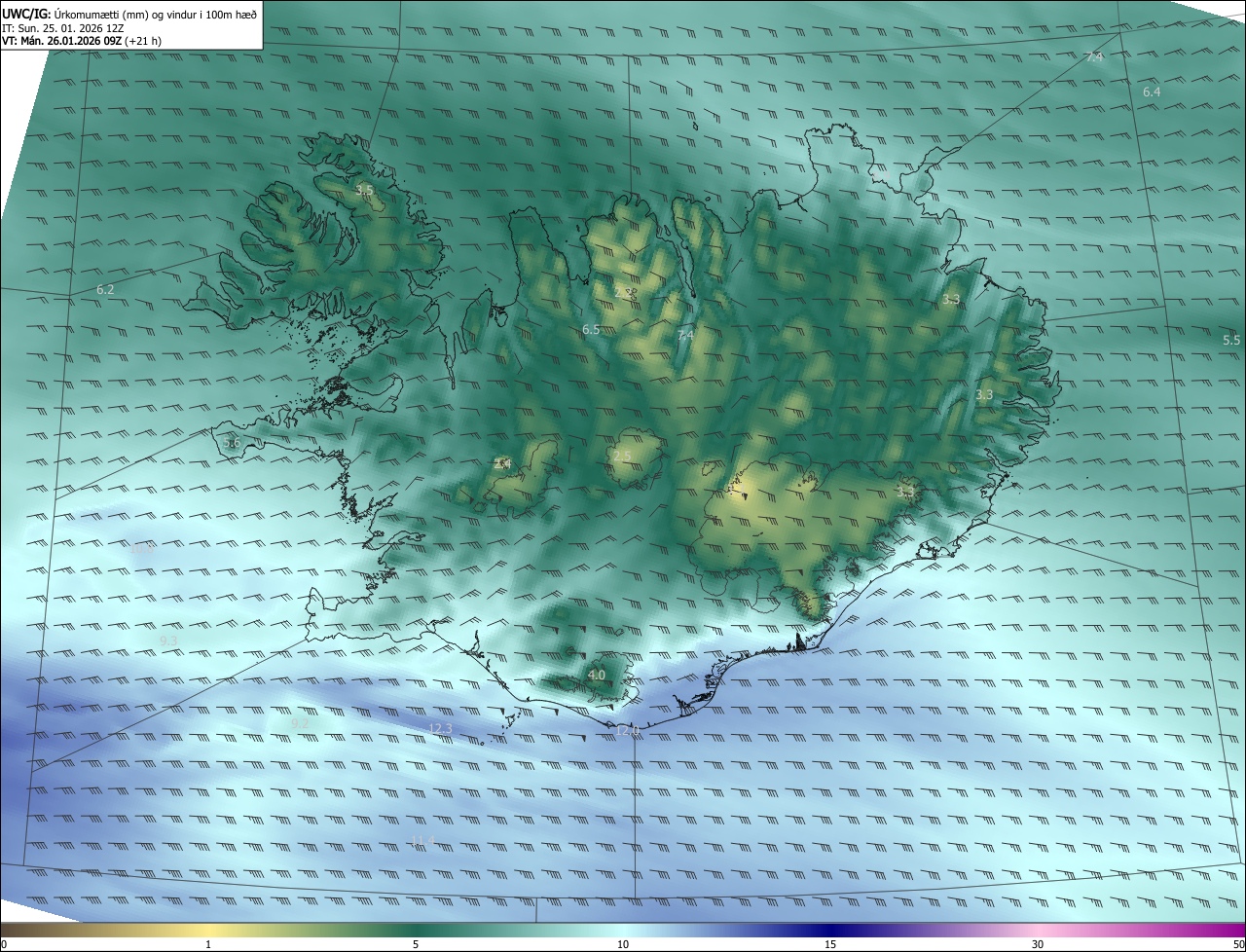Click the 5.6 value off Snæfellsnes

click(232, 443)
